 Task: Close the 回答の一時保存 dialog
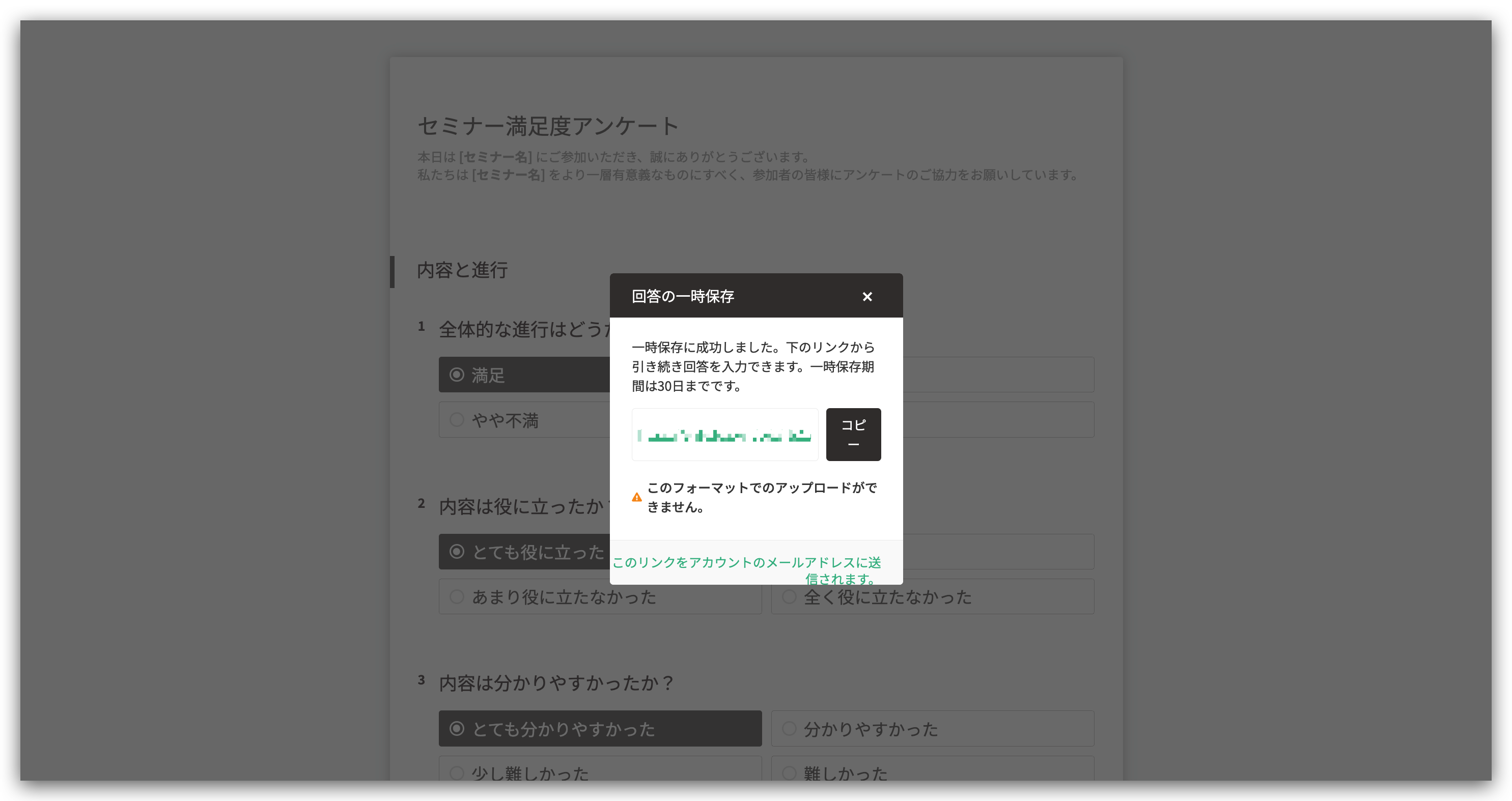click(867, 296)
